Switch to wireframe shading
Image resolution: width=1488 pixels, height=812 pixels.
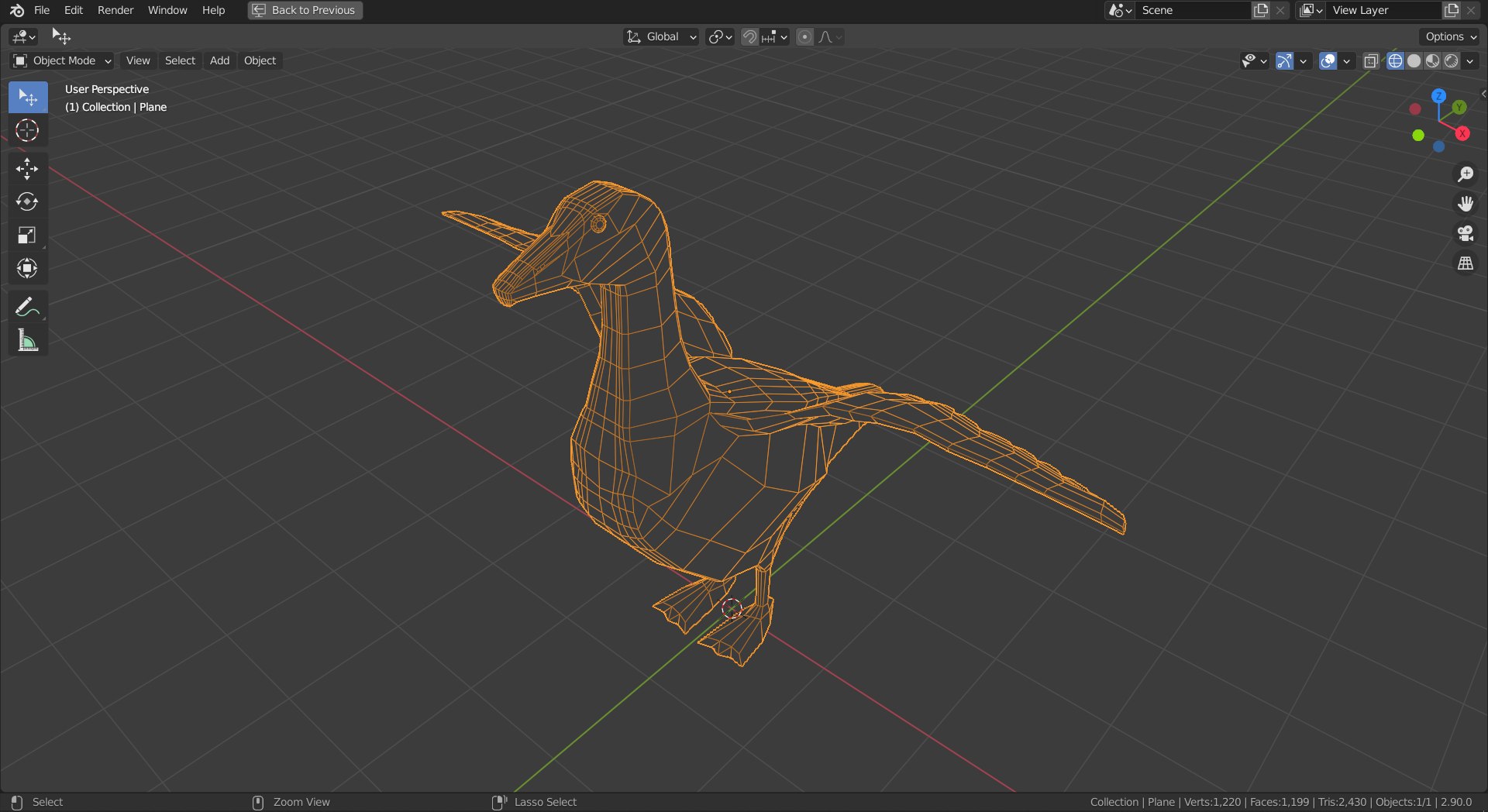(1395, 60)
